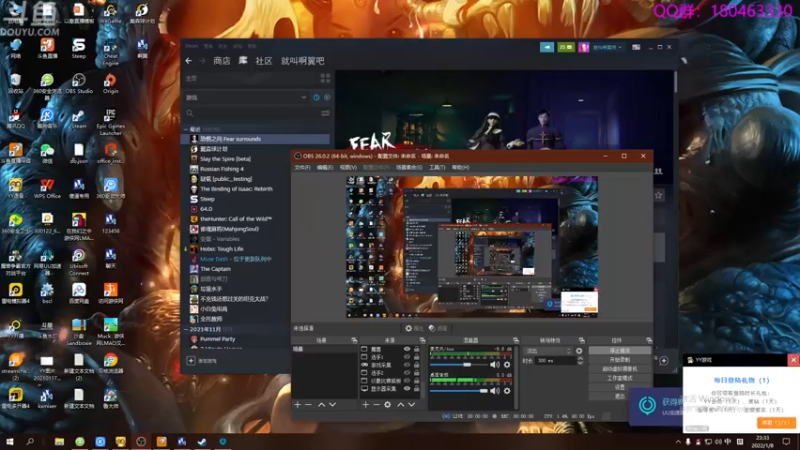The width and height of the screenshot is (800, 450).
Task: Click 添加游戏 at bottom of Steam library
Action: pos(202,361)
